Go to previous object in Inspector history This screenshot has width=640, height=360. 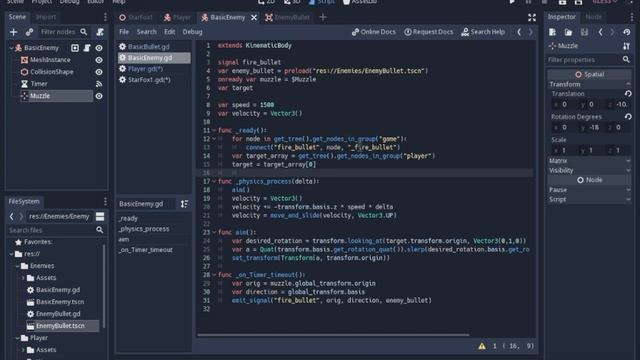(600, 32)
